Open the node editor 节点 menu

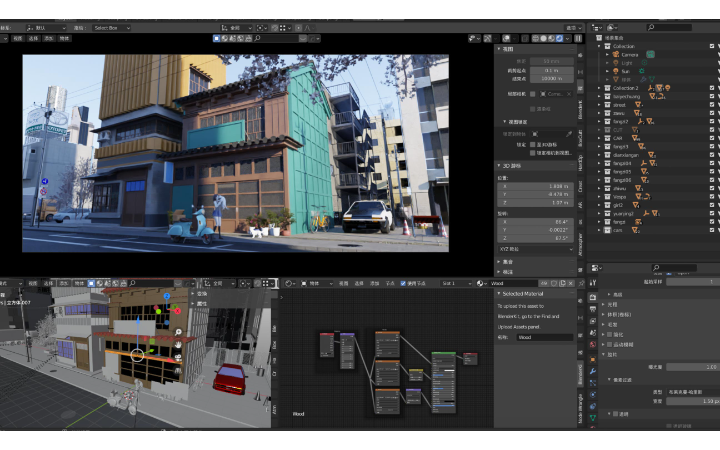[x=390, y=283]
